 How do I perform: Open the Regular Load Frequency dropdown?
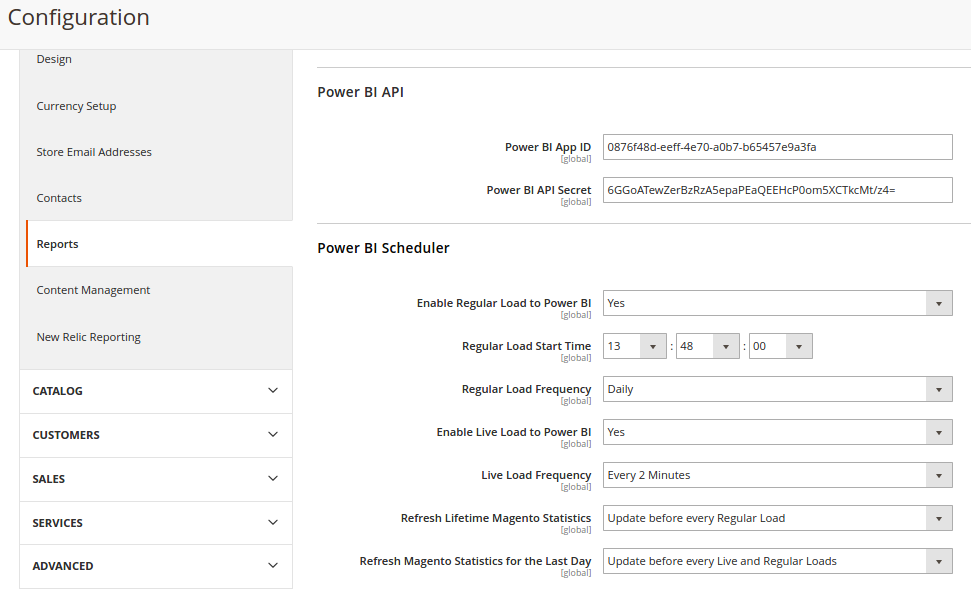pos(777,389)
